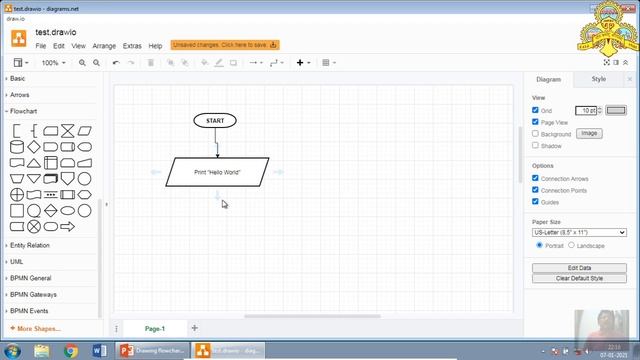Select the internal storage shape
This screenshot has width=640, height=360.
(51, 163)
